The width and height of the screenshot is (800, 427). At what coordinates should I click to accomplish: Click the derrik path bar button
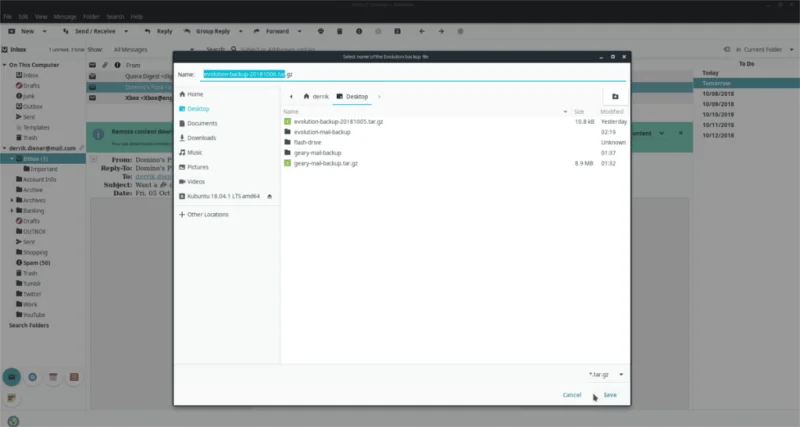(316, 96)
